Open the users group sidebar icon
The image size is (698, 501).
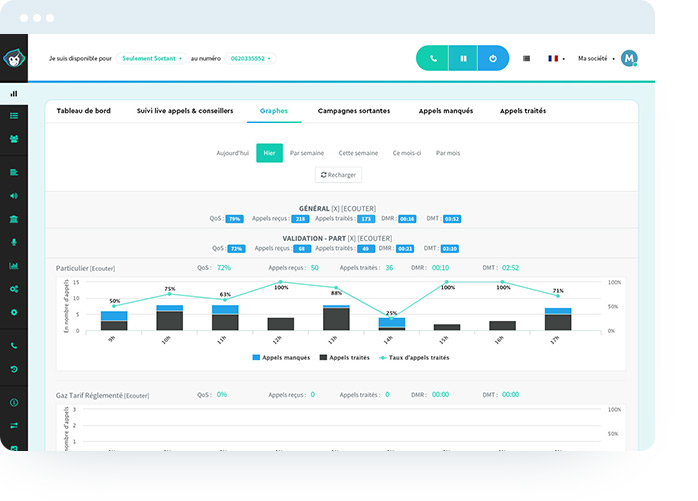(x=14, y=139)
